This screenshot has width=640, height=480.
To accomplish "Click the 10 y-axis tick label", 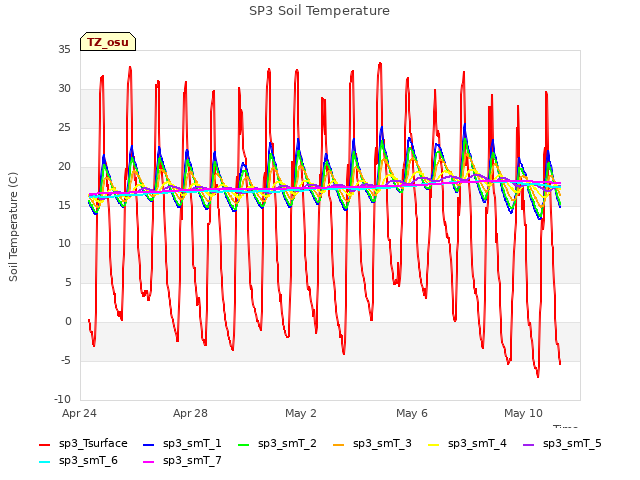I will tap(64, 244).
